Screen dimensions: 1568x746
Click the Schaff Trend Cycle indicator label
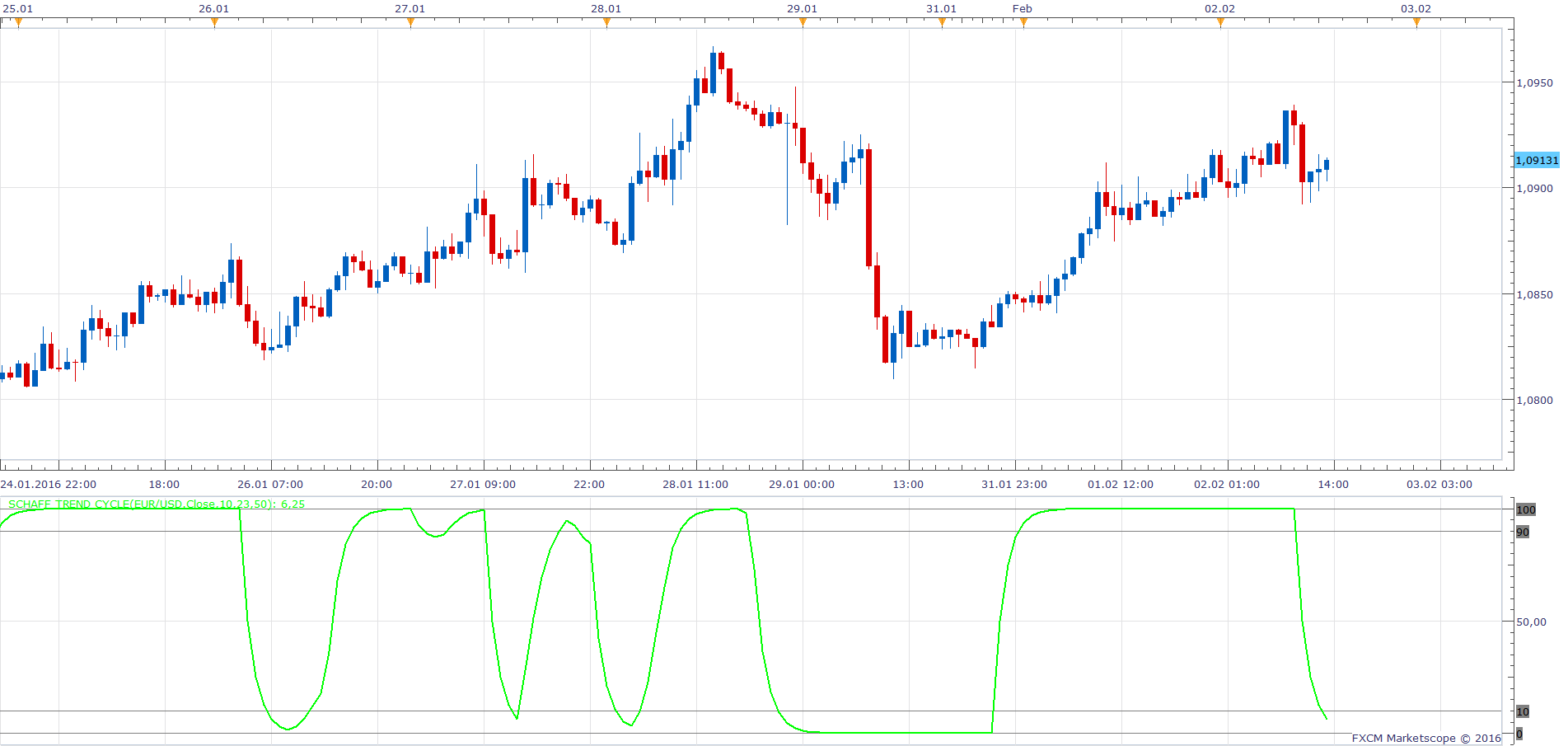point(157,504)
